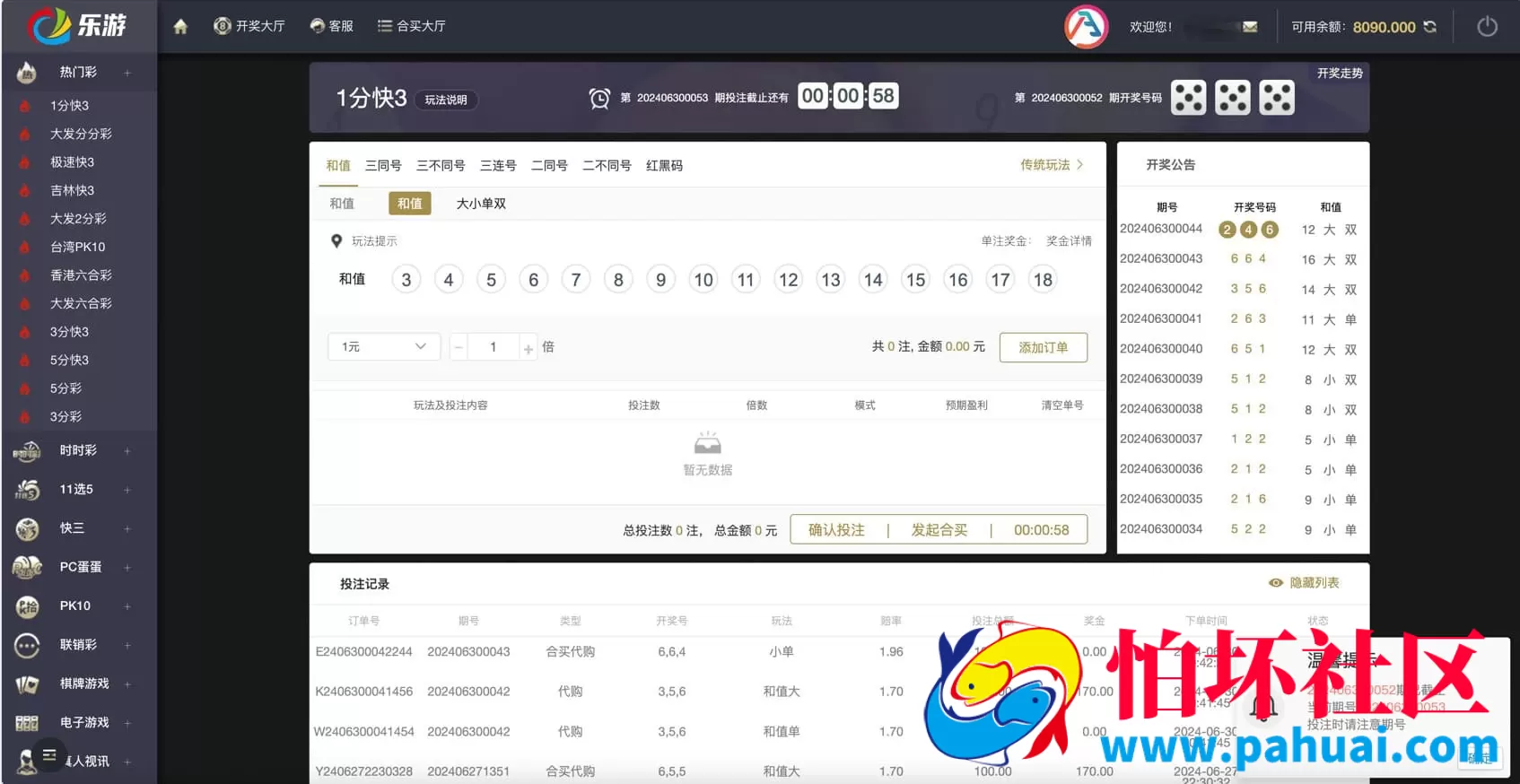Refresh the available balance
This screenshot has height=784, width=1520.
click(x=1430, y=27)
